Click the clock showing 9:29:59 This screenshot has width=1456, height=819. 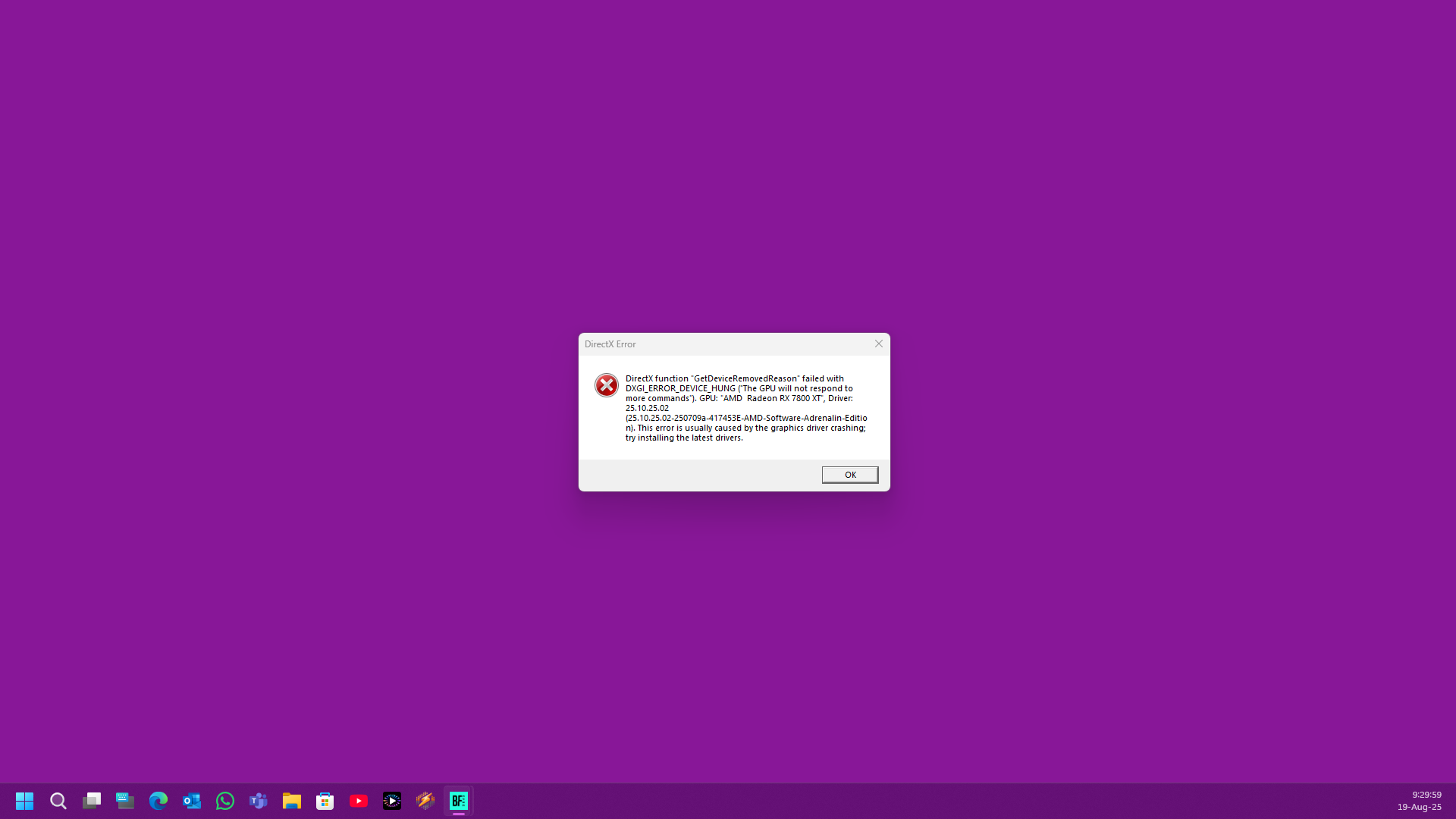coord(1426,795)
